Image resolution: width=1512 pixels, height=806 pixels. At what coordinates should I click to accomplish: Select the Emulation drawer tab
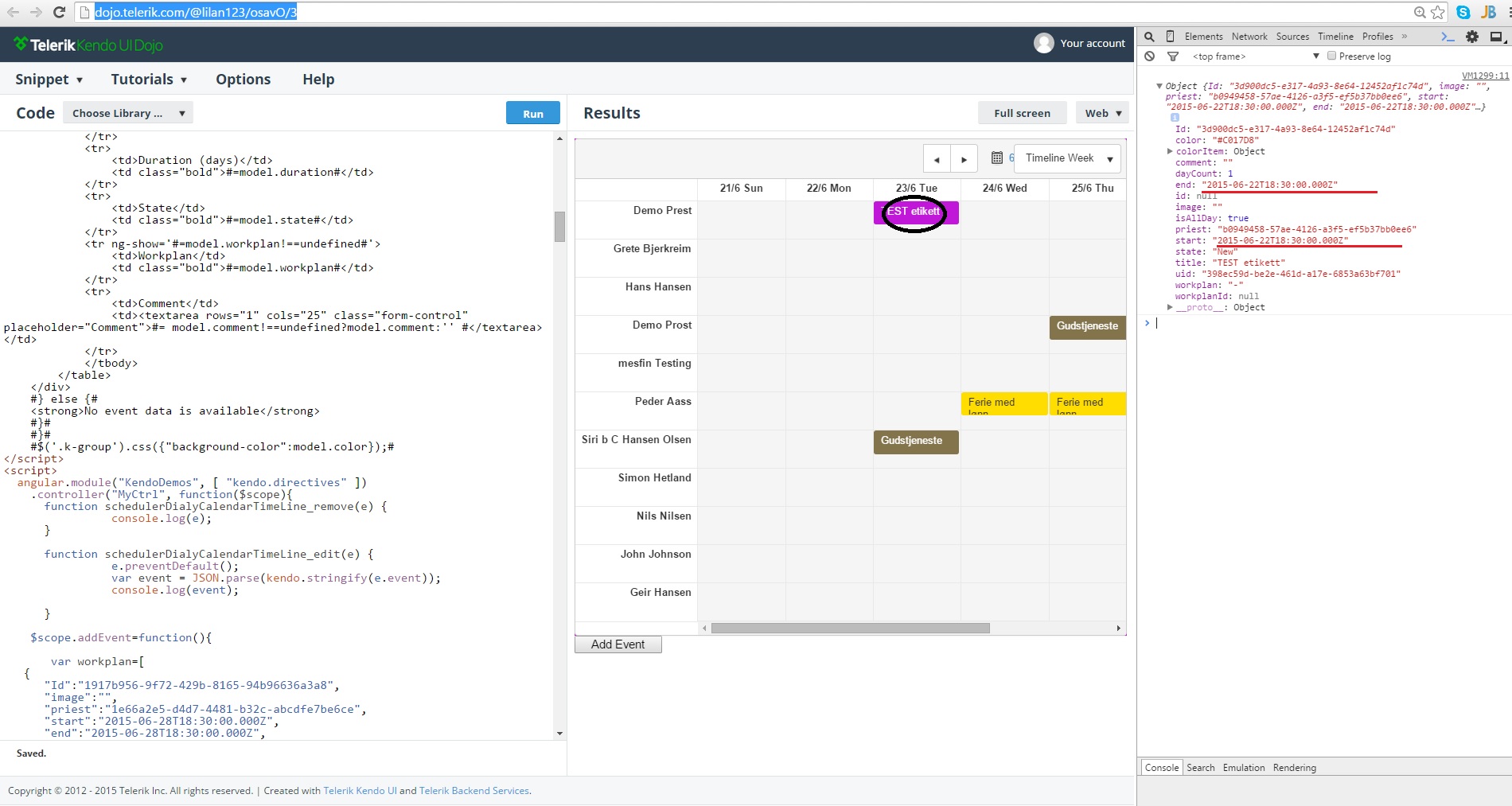click(1244, 768)
